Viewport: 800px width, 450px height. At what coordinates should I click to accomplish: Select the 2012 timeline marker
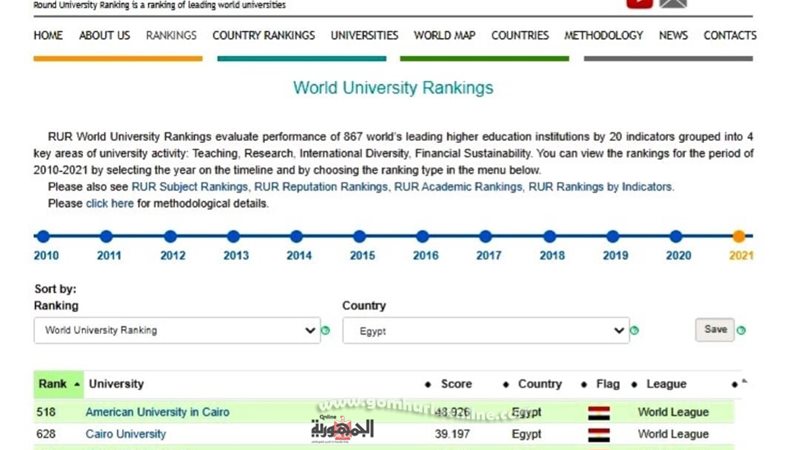pos(170,236)
